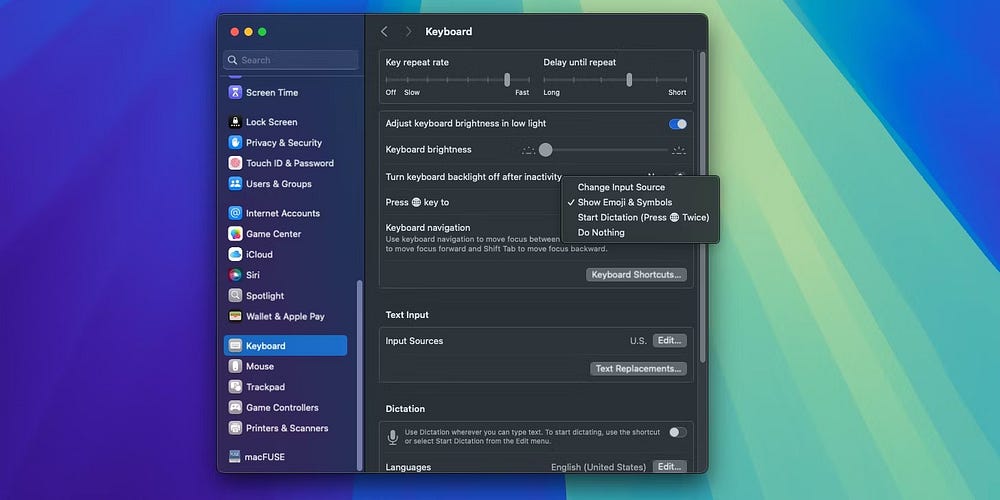Viewport: 1000px width, 500px height.
Task: Select Game Controllers label
Action: click(283, 408)
